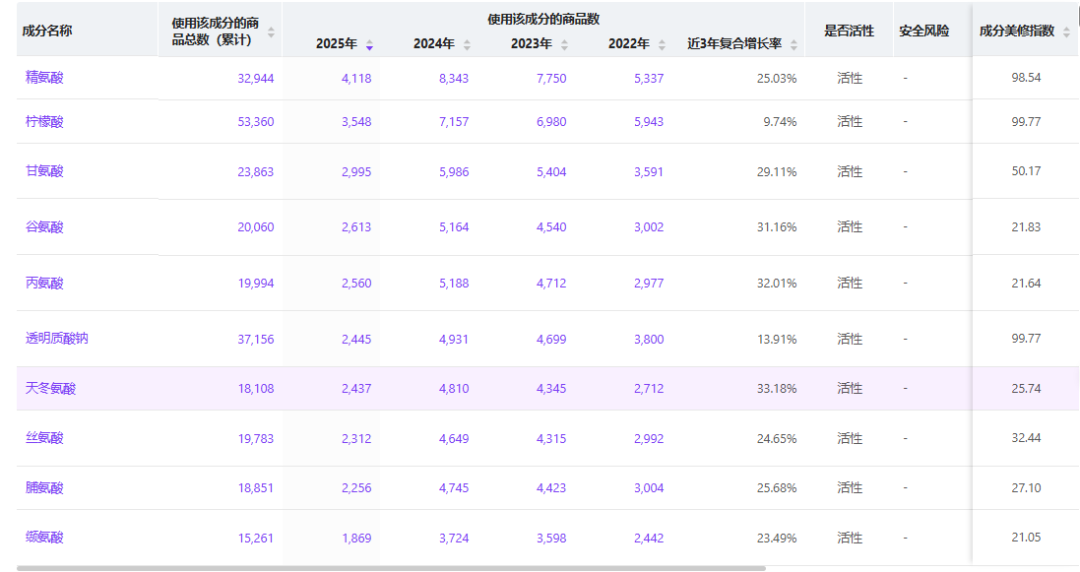Sort by 近3年复合增长率 arrow icon
1080x572 pixels.
[x=794, y=45]
